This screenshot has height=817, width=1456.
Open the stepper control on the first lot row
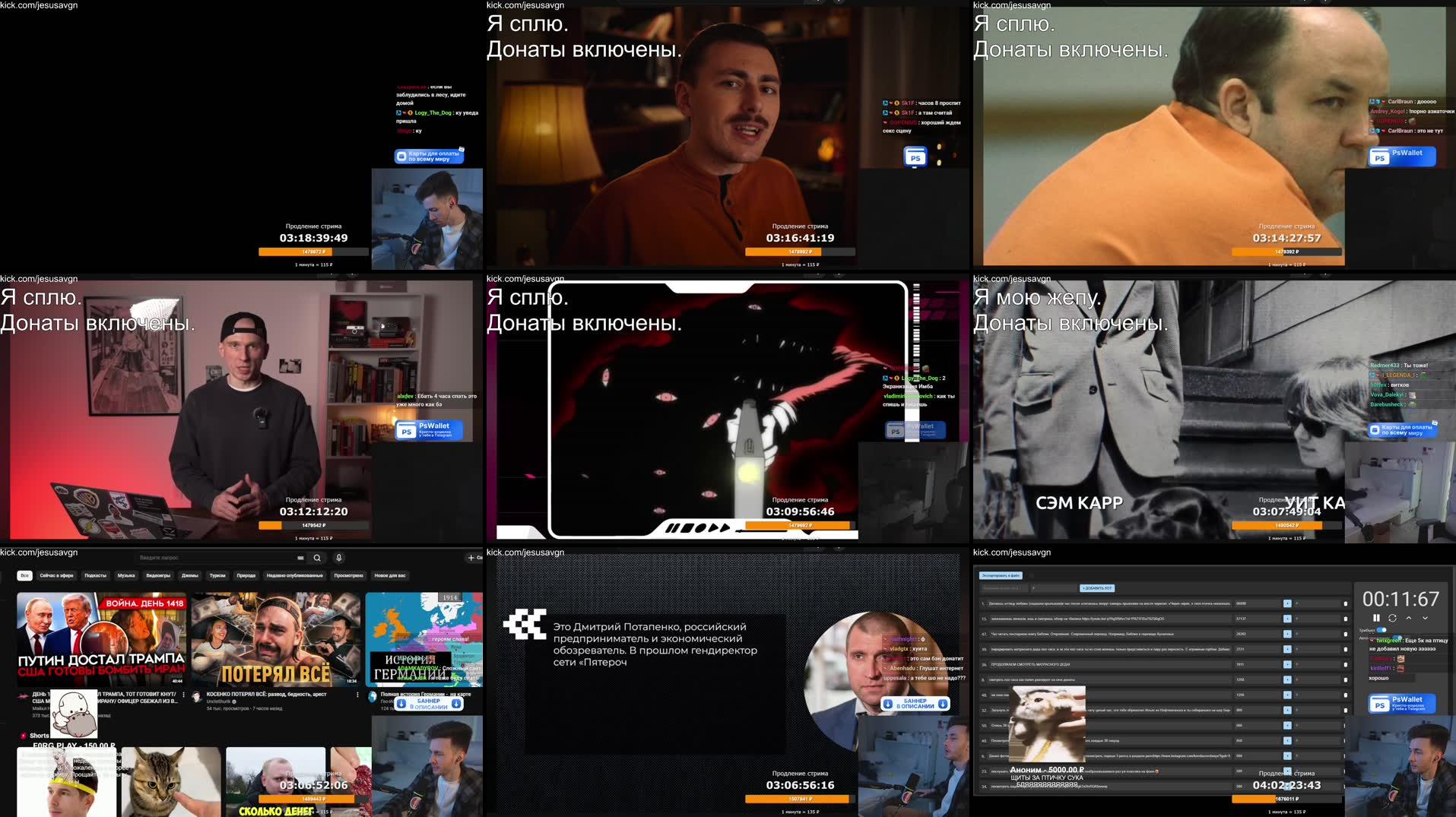[1288, 603]
